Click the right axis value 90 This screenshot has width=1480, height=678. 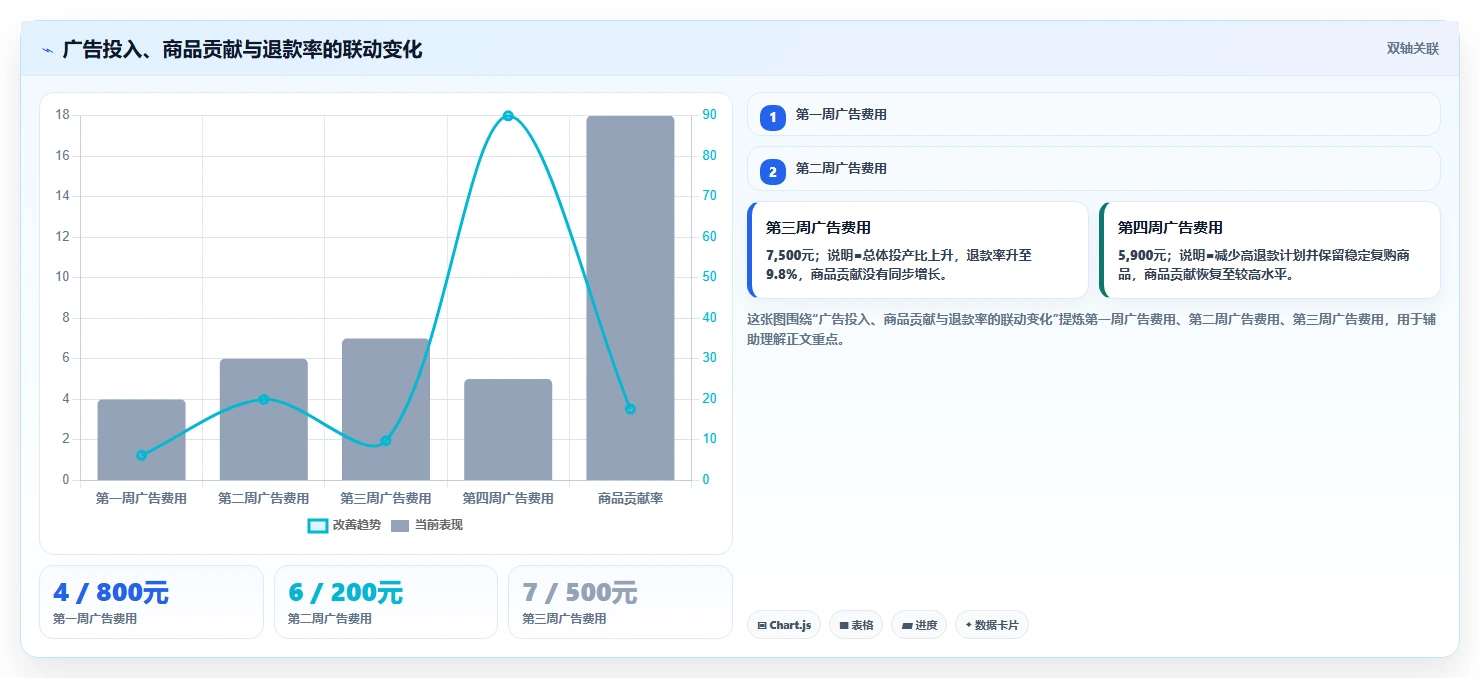(708, 115)
